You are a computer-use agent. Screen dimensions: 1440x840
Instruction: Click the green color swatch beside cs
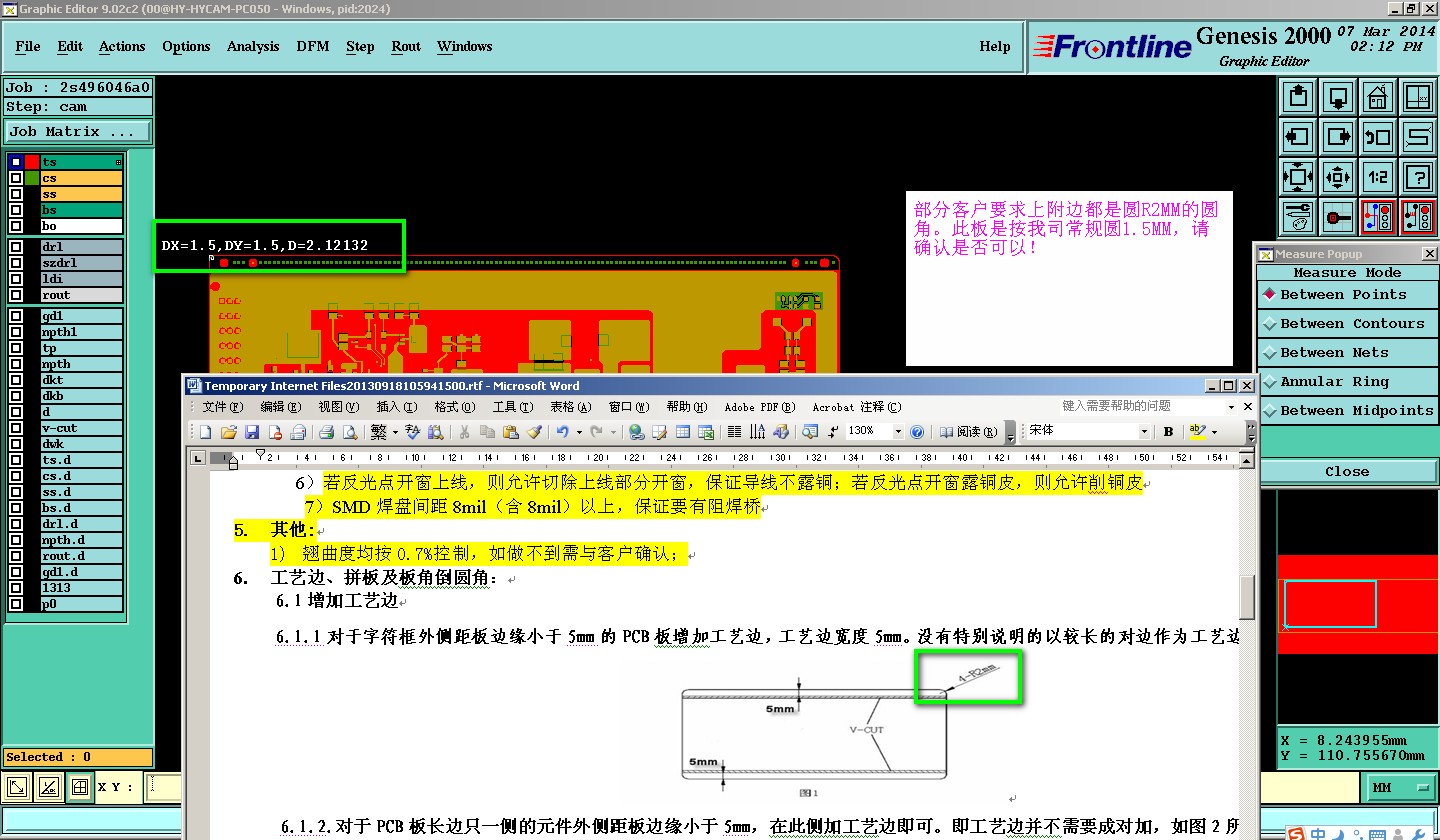coord(32,178)
